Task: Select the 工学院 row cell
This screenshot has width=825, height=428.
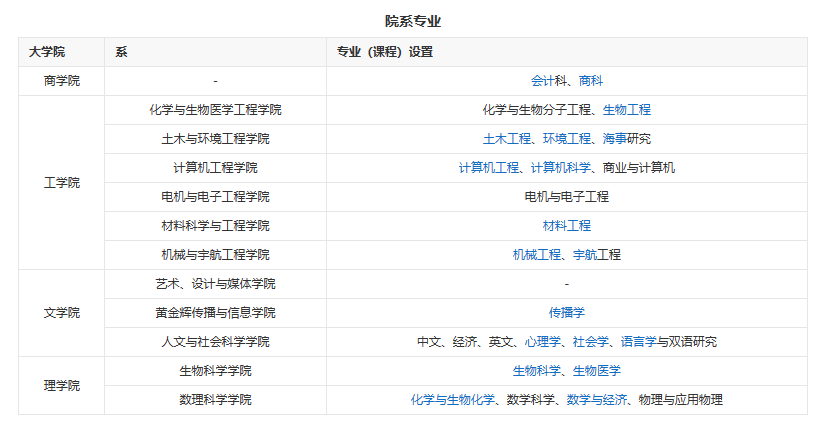Action: coord(61,183)
